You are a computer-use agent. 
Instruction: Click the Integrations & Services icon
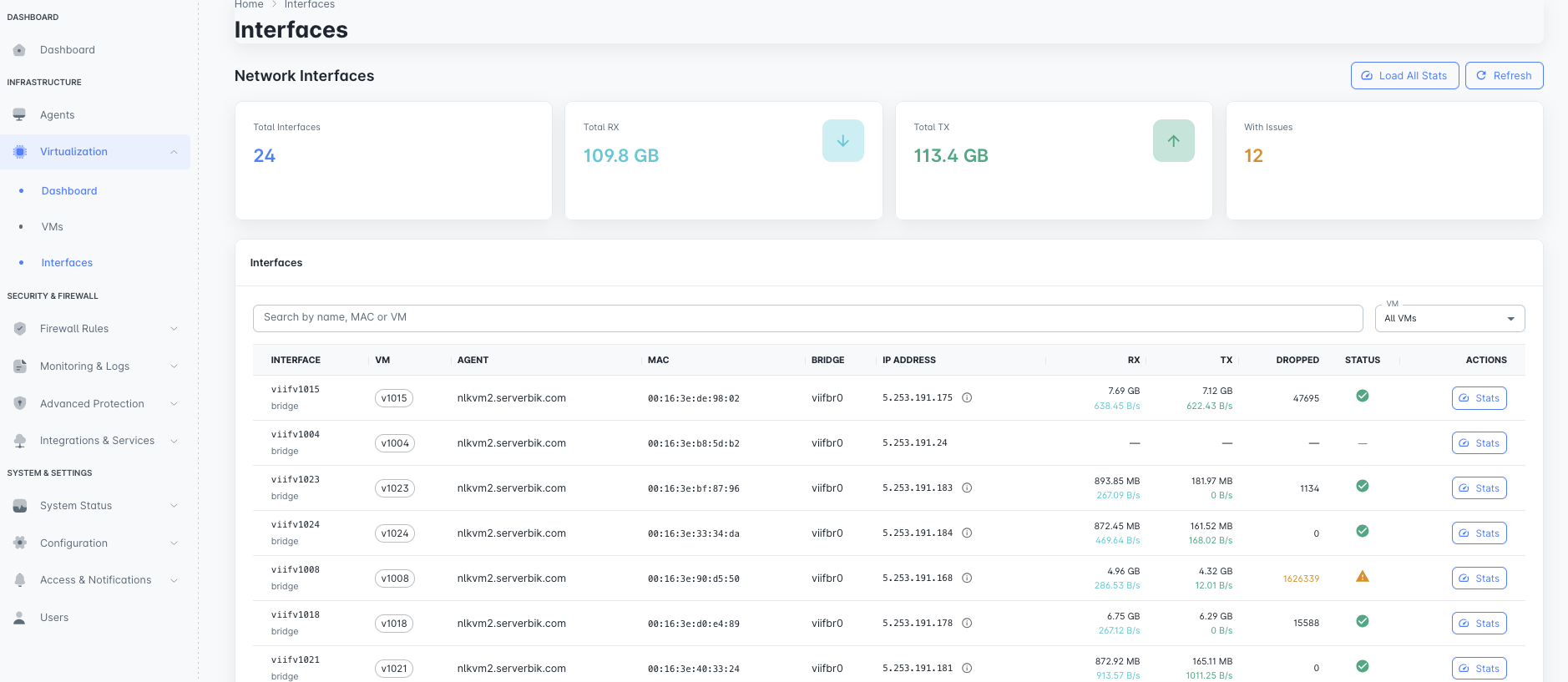[19, 441]
